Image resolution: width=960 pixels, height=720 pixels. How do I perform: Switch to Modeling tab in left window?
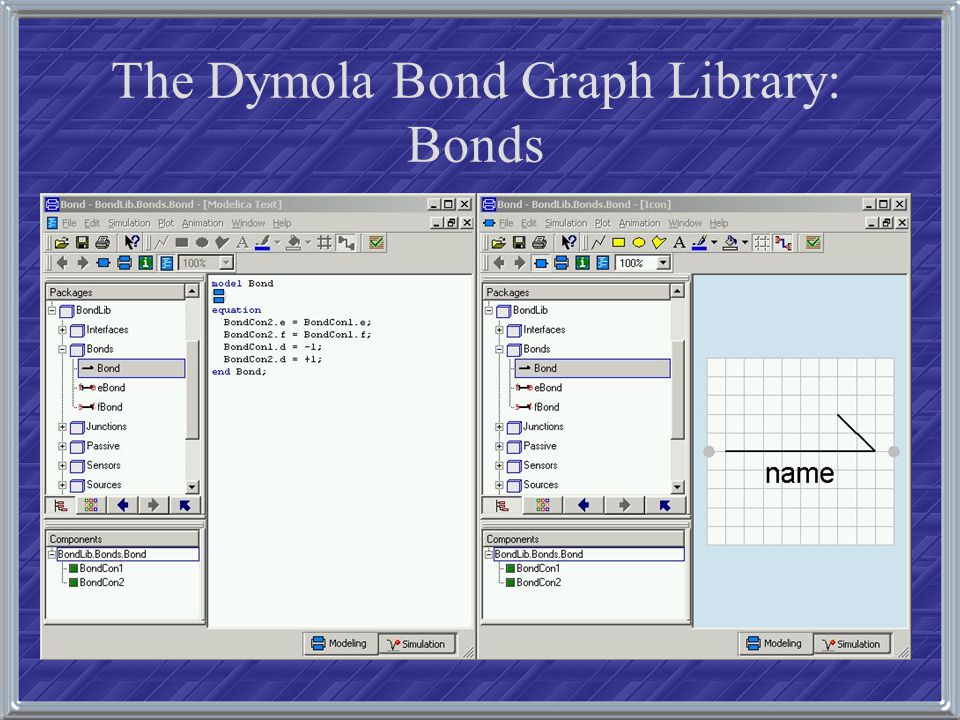click(x=339, y=643)
